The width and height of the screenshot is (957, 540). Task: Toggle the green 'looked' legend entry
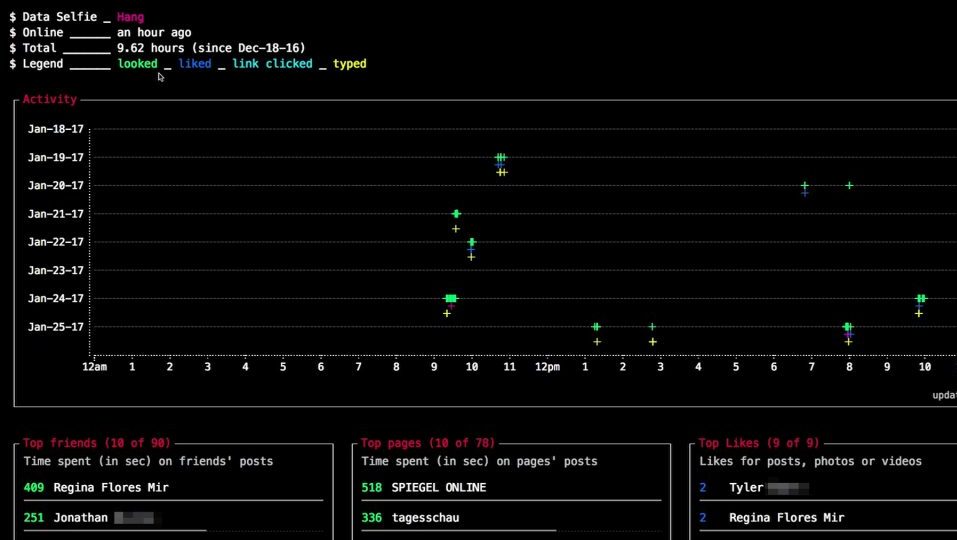coord(137,64)
